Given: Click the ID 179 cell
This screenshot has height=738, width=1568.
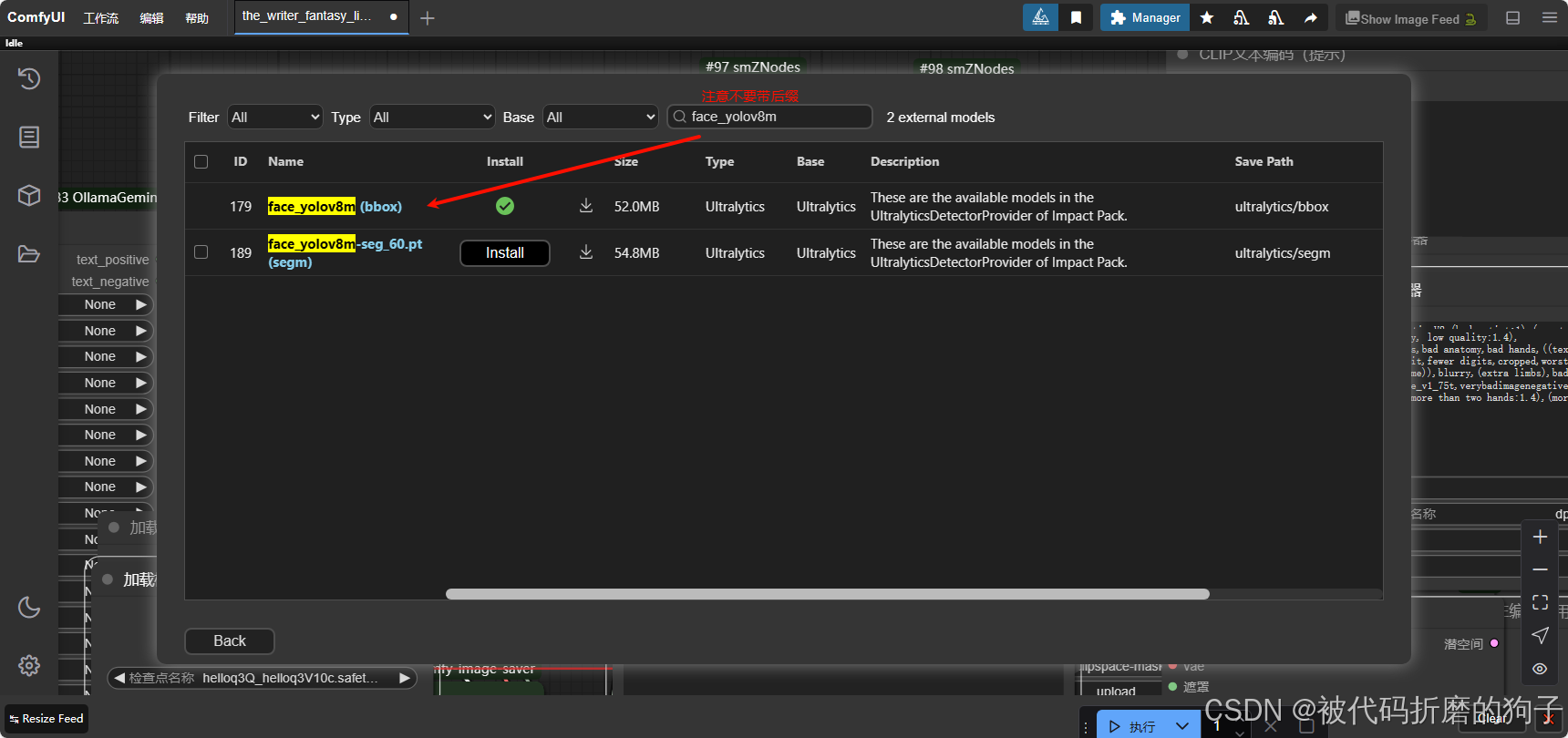Looking at the screenshot, I should tap(241, 206).
